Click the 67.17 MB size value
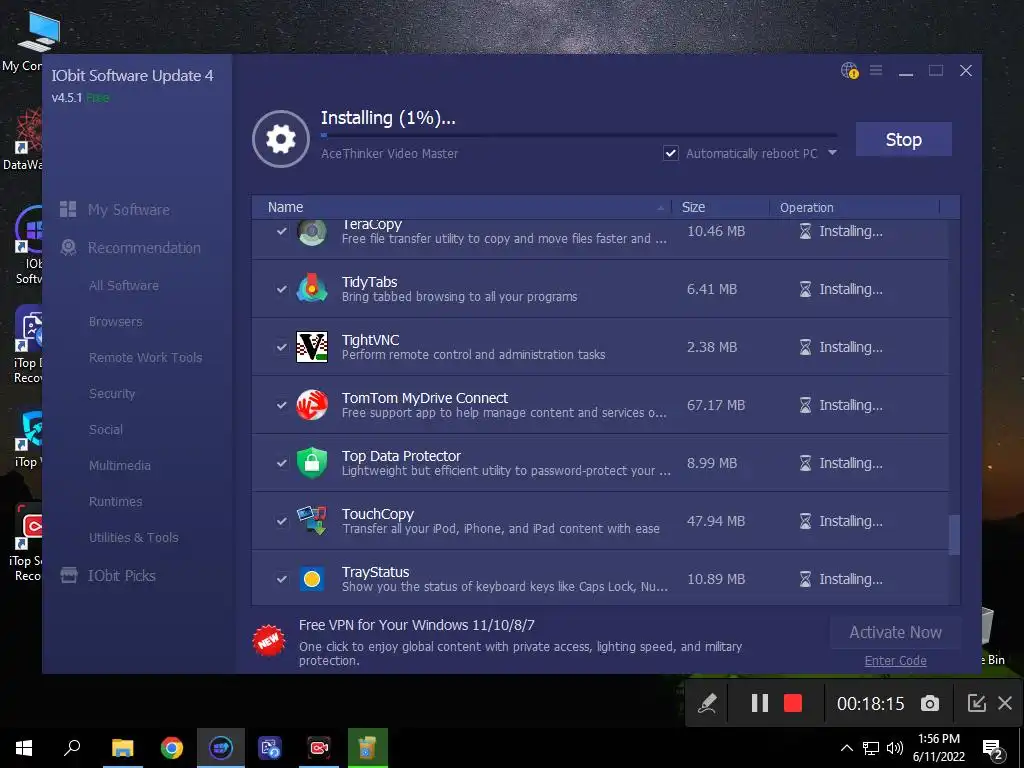1024x768 pixels. (x=716, y=405)
